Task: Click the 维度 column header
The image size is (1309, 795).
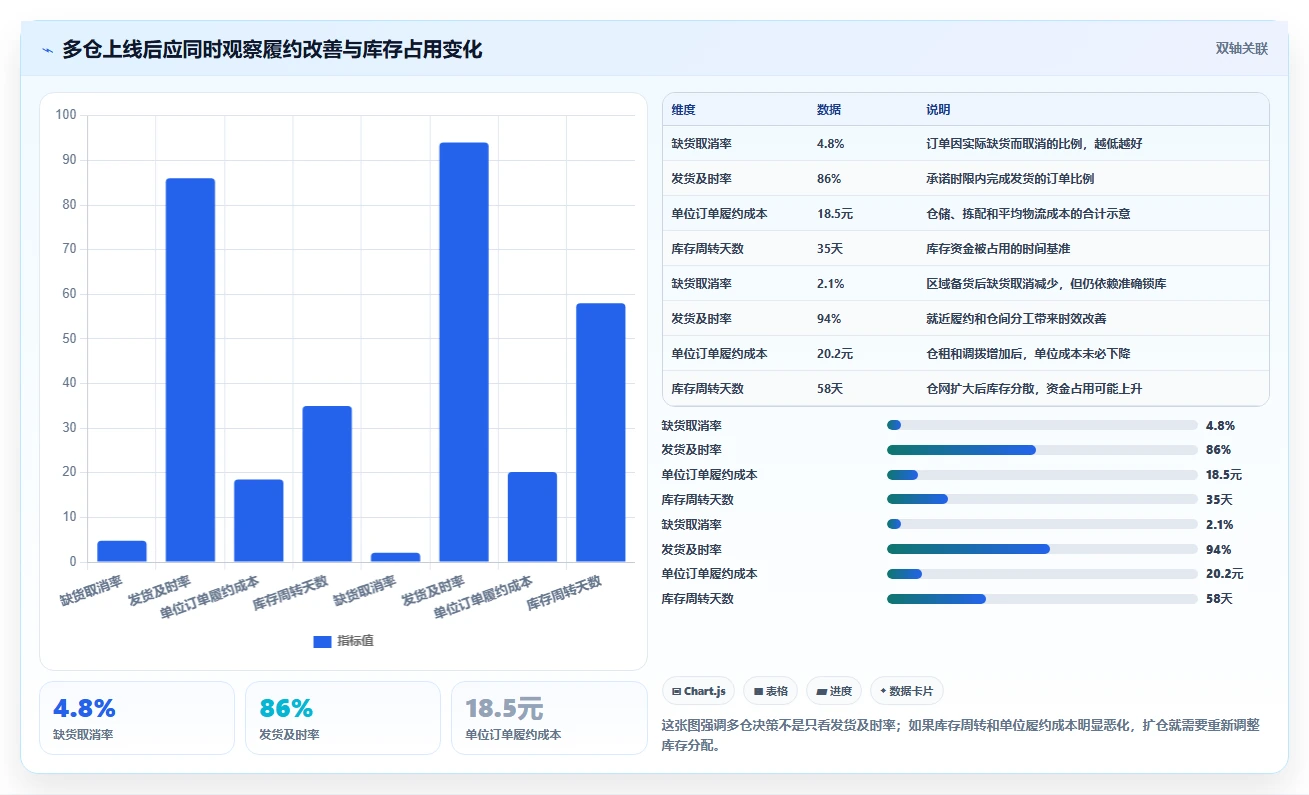Action: click(x=684, y=109)
